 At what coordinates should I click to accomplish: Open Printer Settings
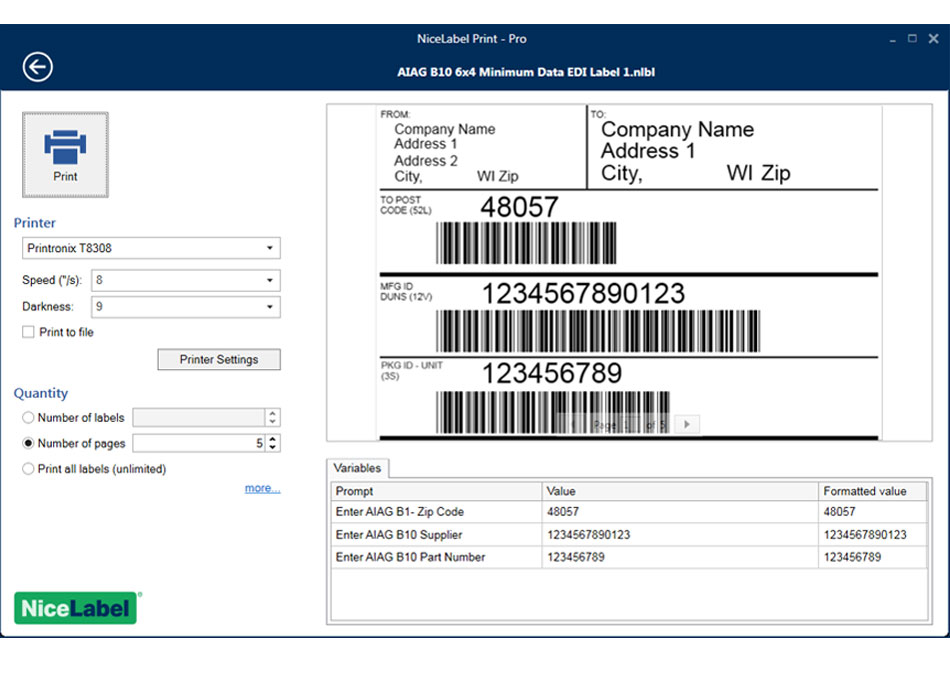pyautogui.click(x=219, y=359)
